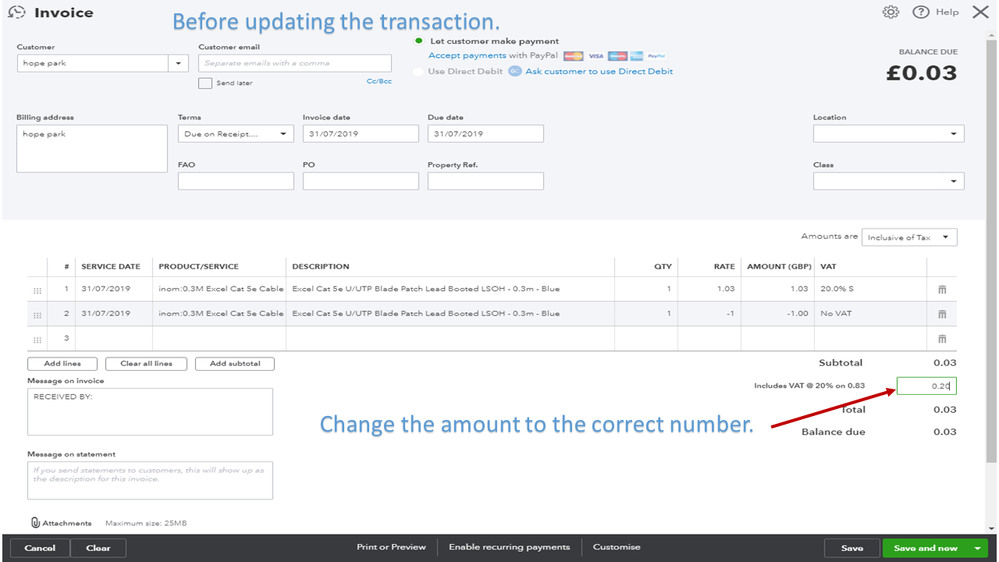
Task: Click the Accept payments link
Action: (467, 55)
